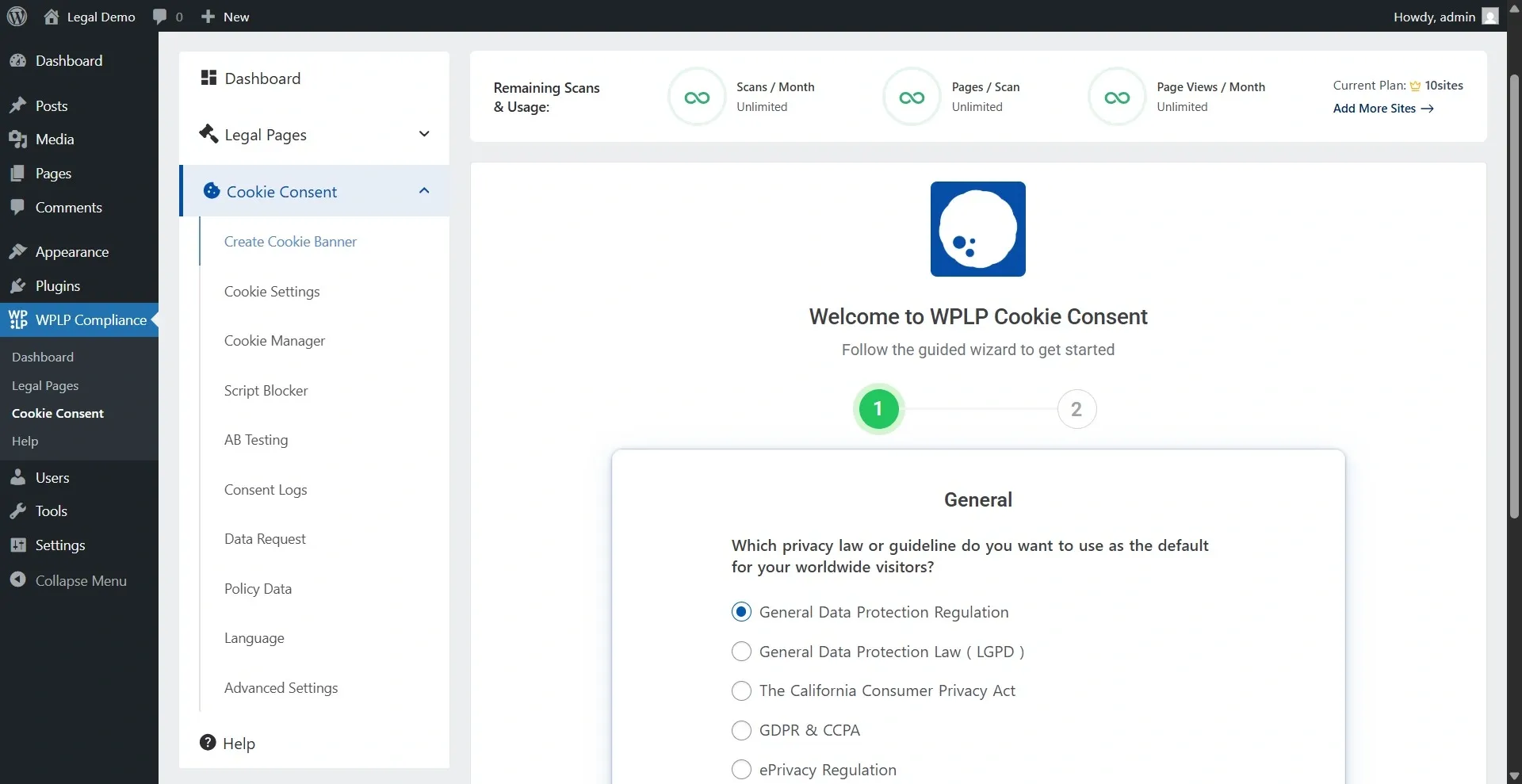
Task: Click the Pages / Scan infinity icon
Action: tap(912, 98)
